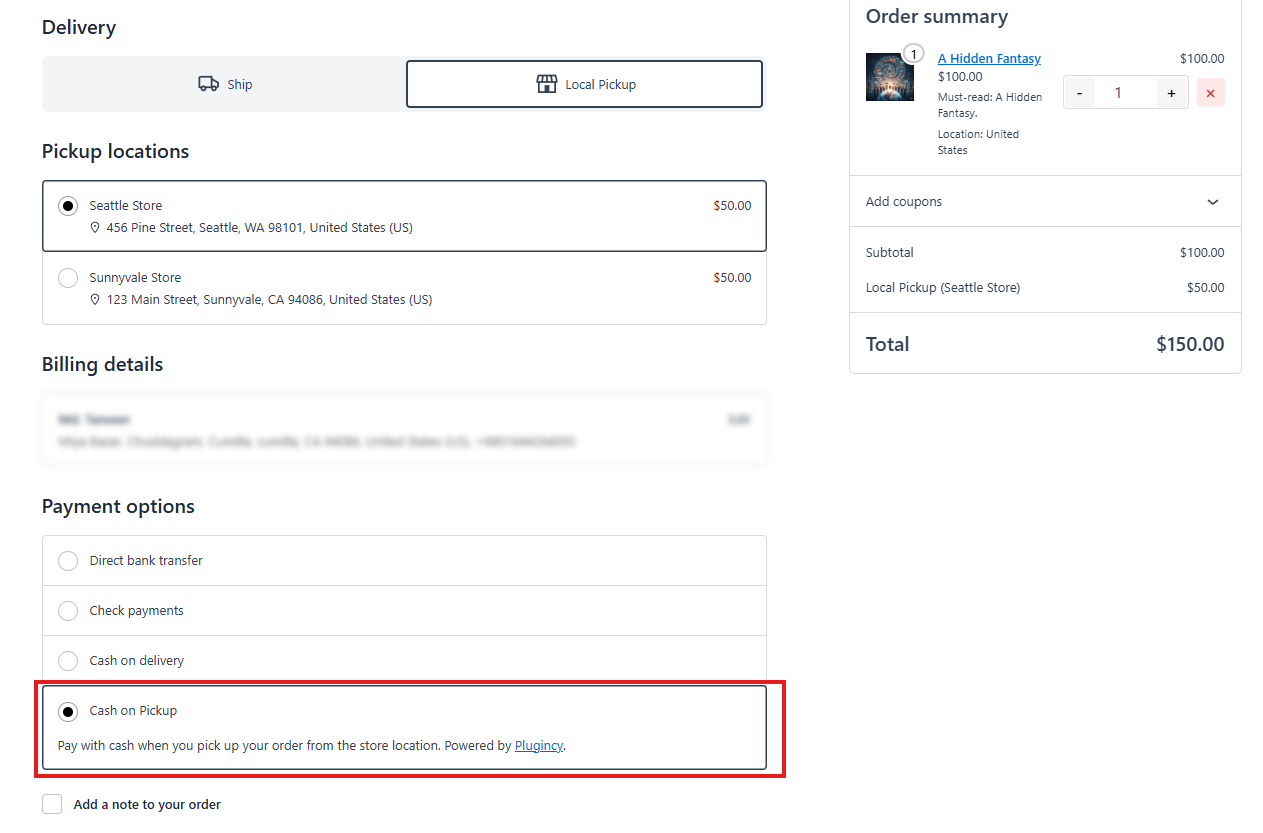Click the map pin icon for Sunnyvale address
The height and width of the screenshot is (833, 1263).
coord(95,300)
